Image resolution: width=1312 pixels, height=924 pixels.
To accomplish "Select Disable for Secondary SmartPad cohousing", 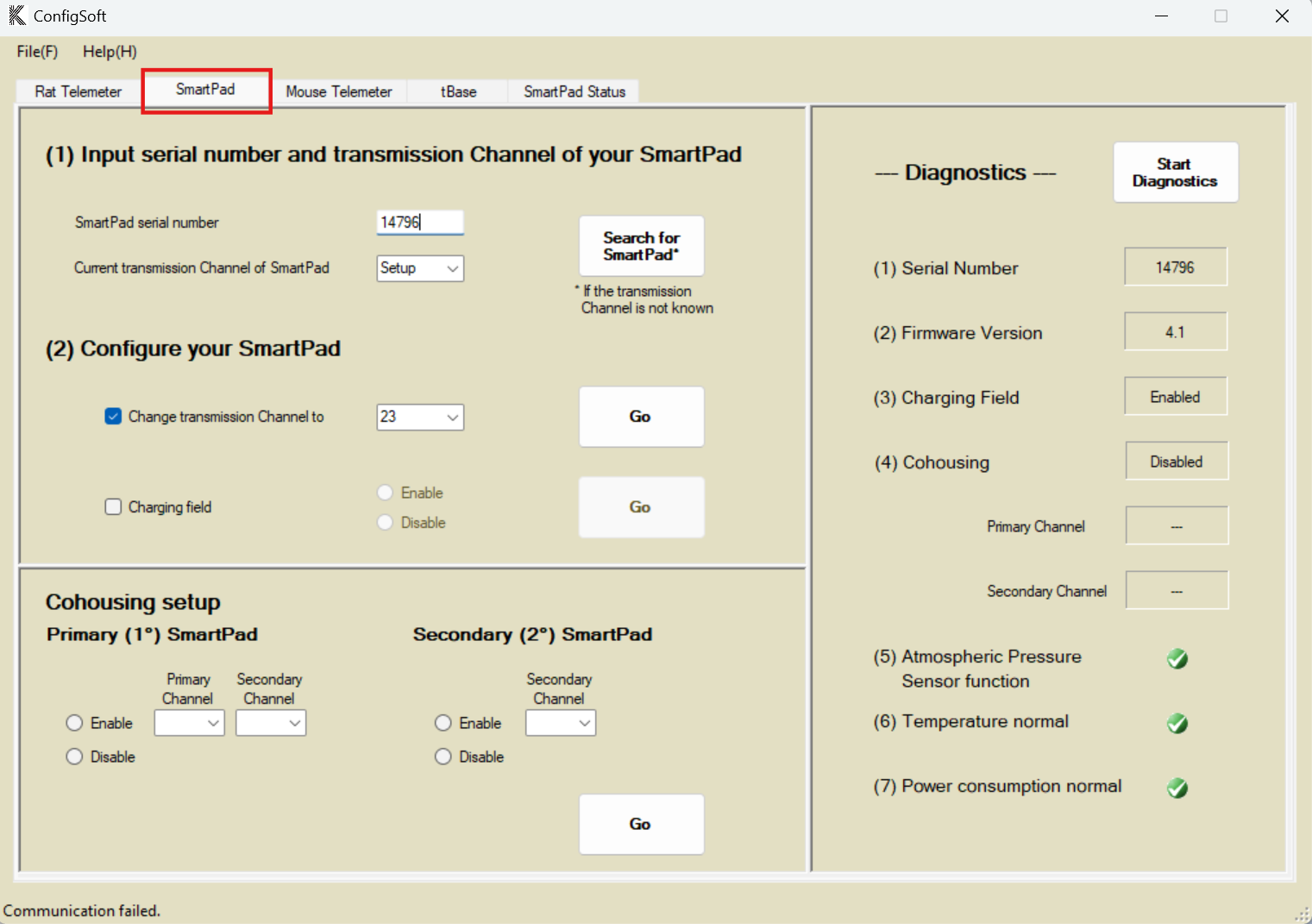I will pos(443,757).
